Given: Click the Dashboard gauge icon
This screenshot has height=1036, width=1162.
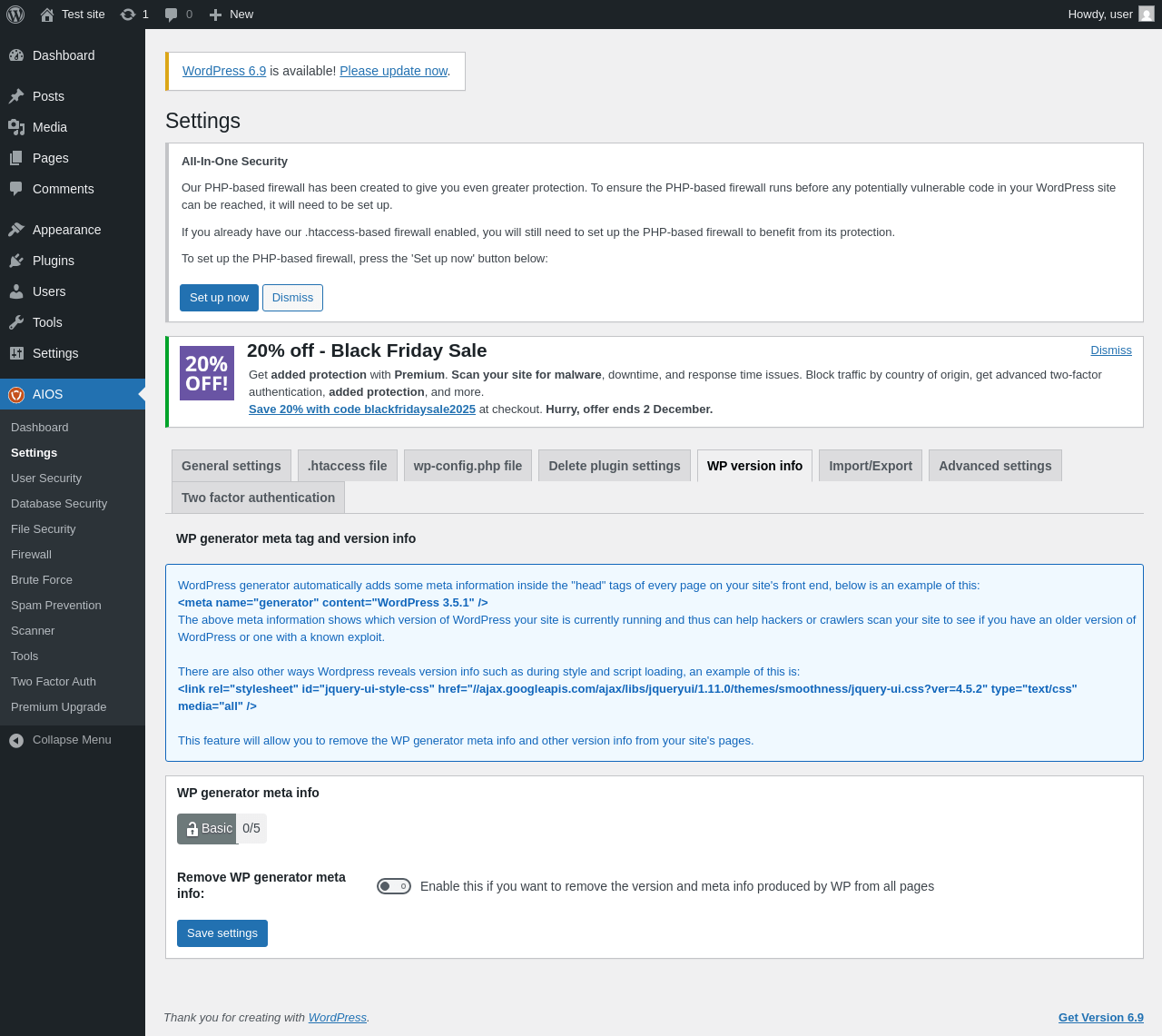Looking at the screenshot, I should click(16, 55).
